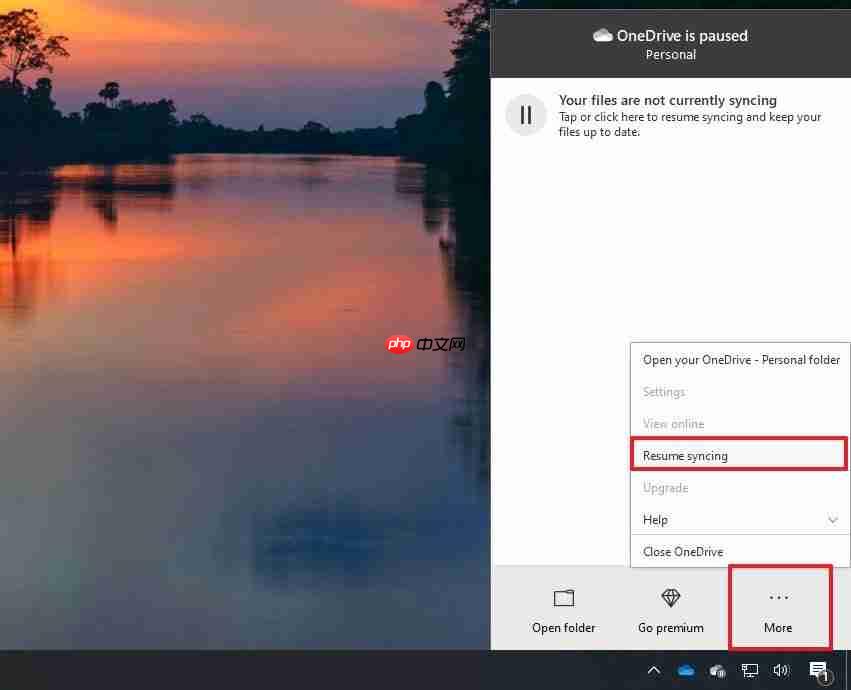Open the OneDrive cloud icon in system tray
The height and width of the screenshot is (690, 851).
[x=686, y=671]
